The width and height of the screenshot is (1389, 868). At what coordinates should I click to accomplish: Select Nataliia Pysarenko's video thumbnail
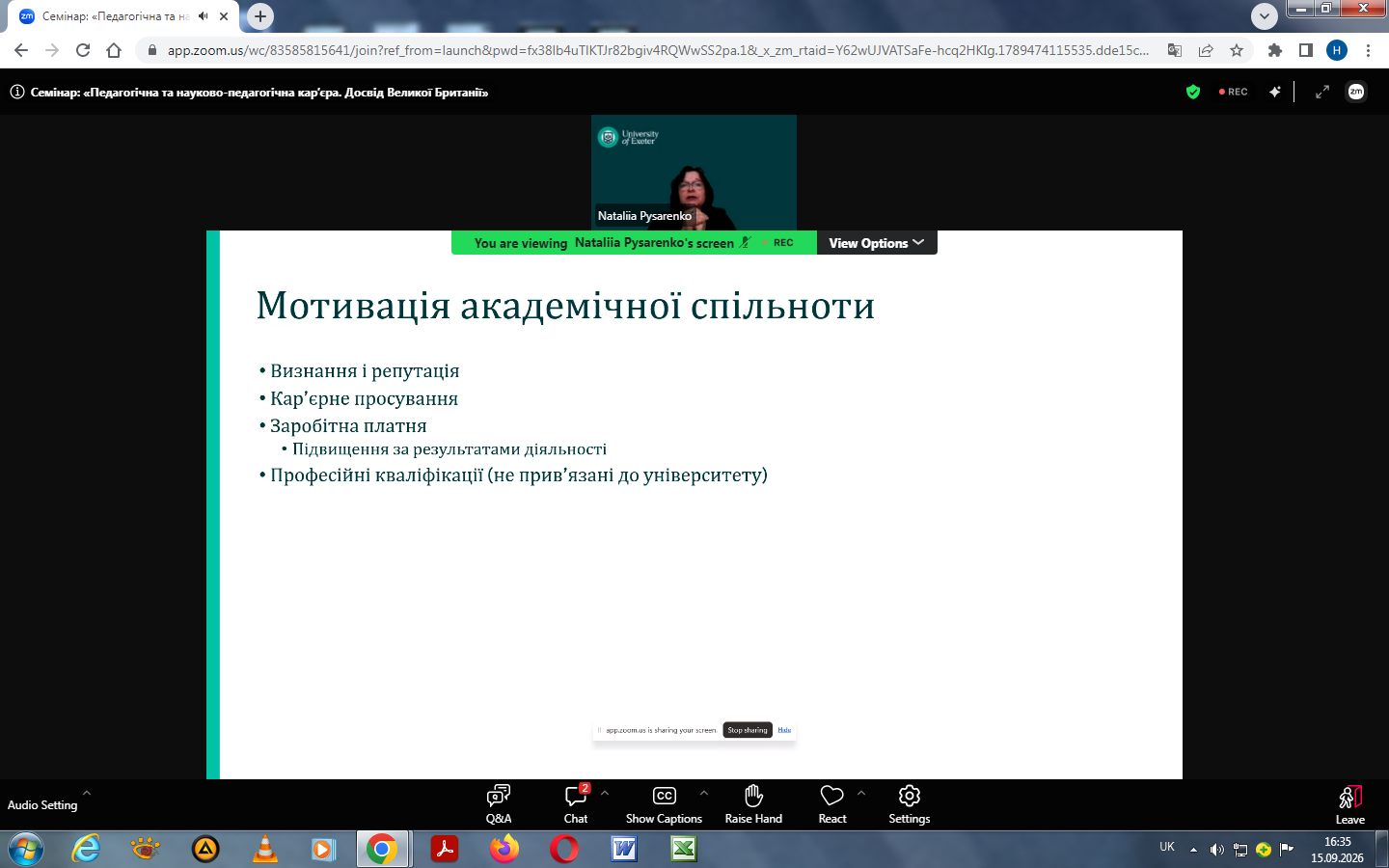tap(694, 173)
